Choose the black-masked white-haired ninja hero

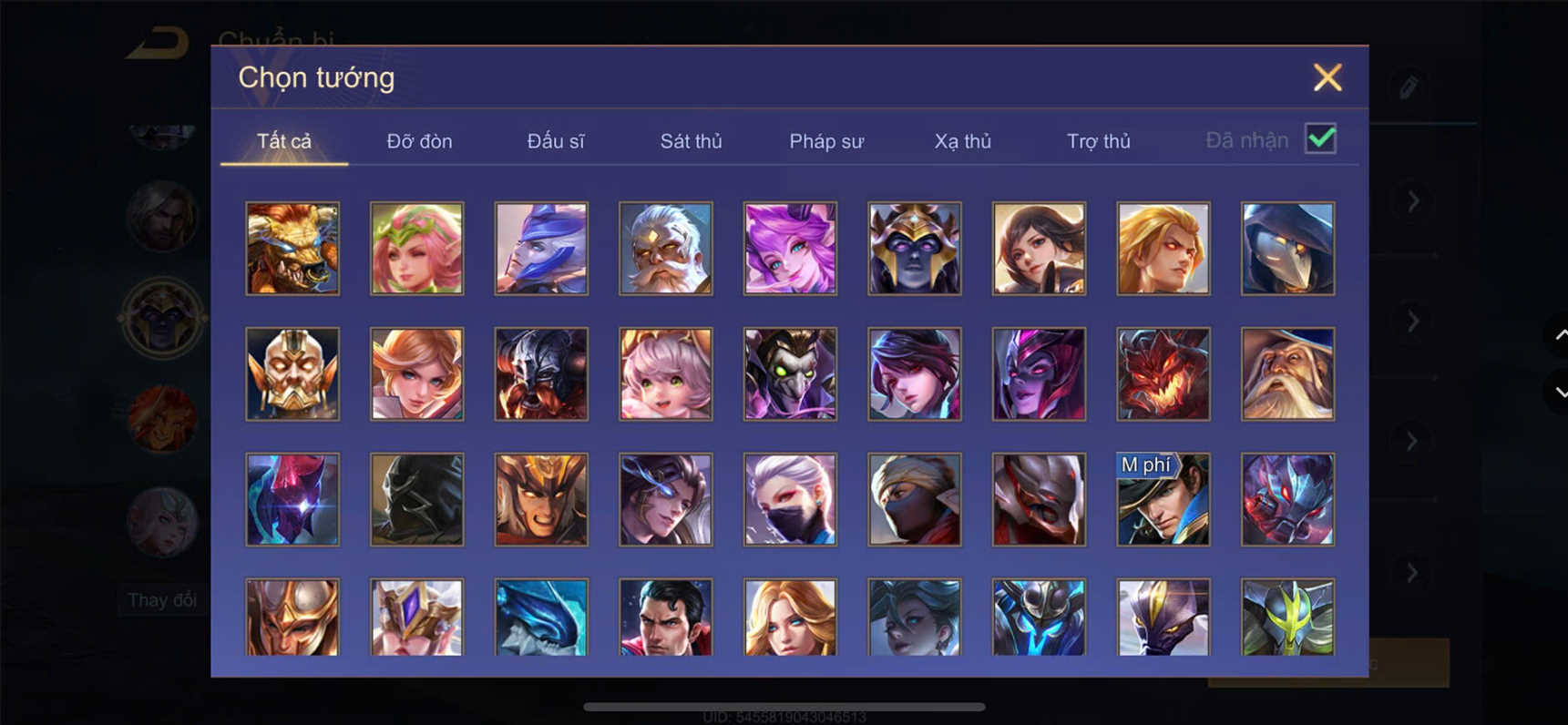click(790, 499)
